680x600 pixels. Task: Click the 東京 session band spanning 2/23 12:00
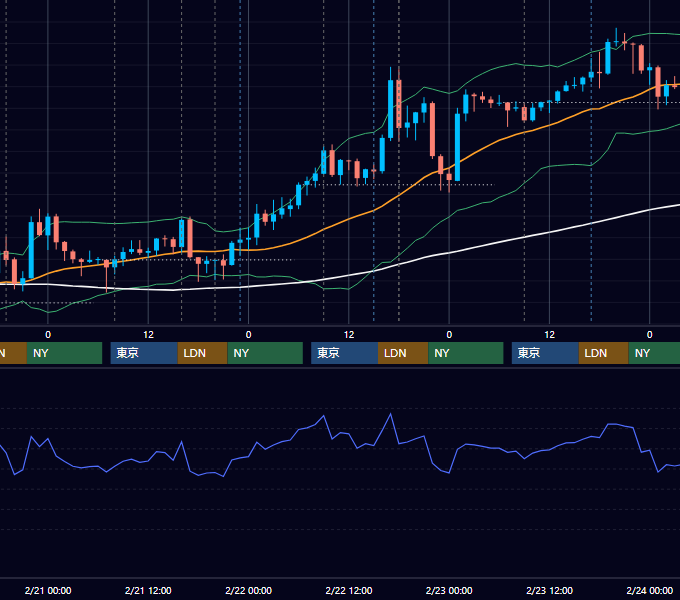pyautogui.click(x=545, y=353)
